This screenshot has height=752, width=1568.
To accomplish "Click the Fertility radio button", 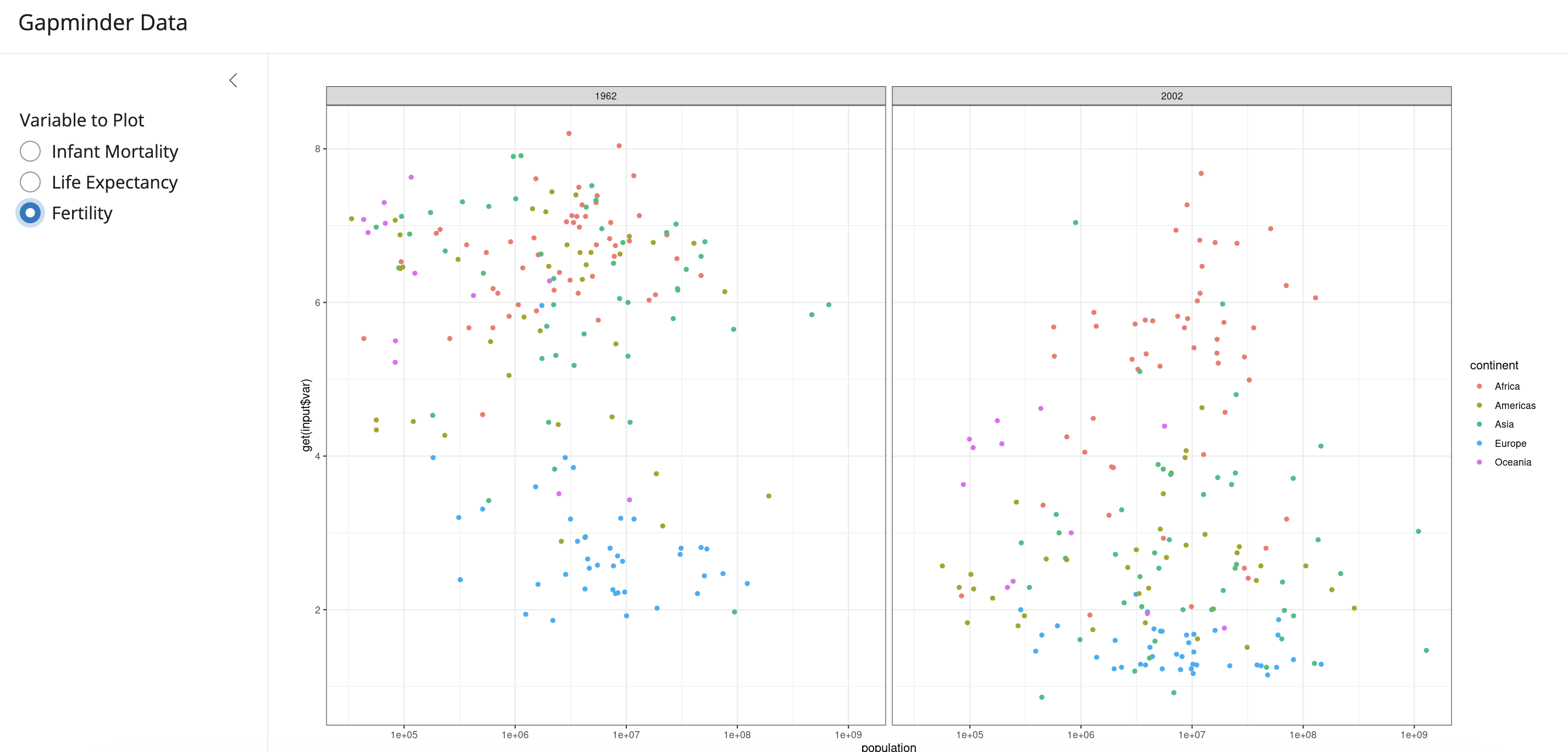I will [30, 213].
